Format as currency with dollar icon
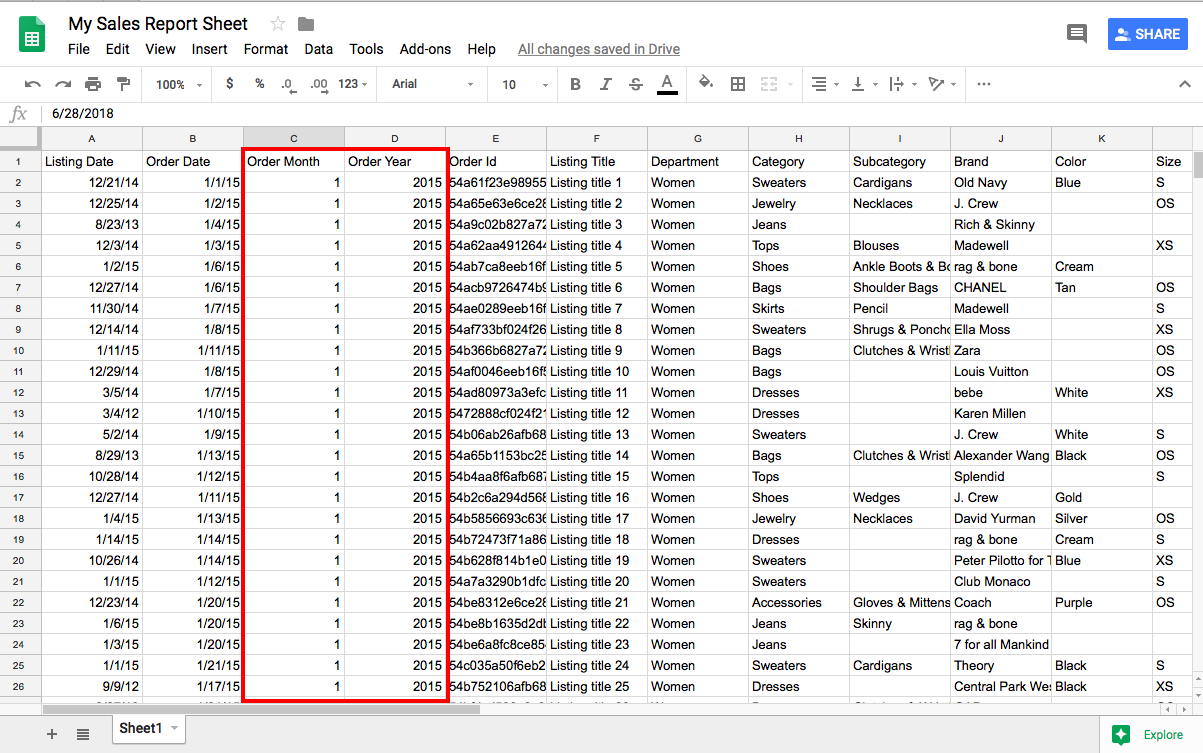The image size is (1203, 753). (x=230, y=84)
